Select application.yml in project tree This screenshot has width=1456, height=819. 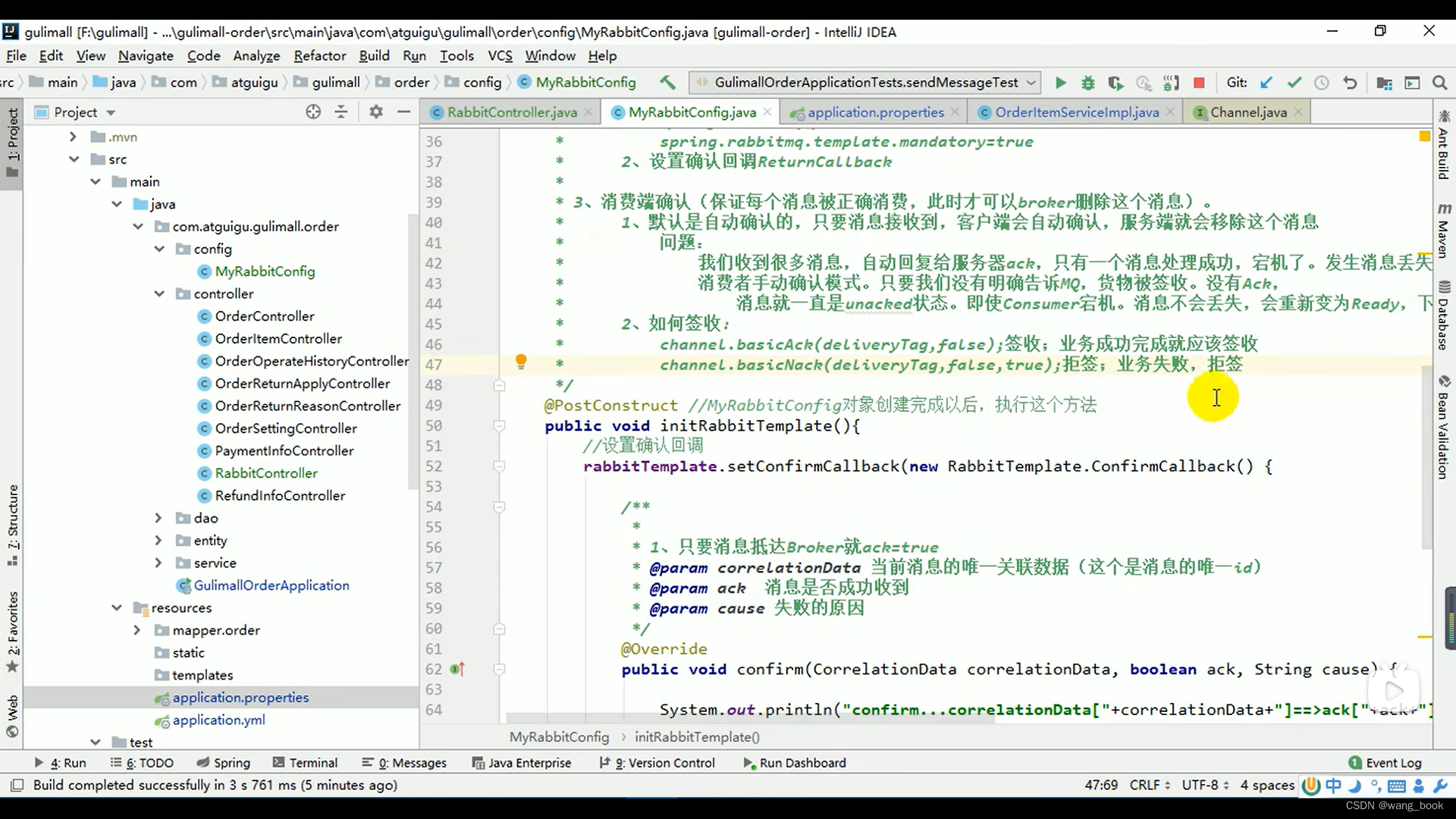point(218,720)
